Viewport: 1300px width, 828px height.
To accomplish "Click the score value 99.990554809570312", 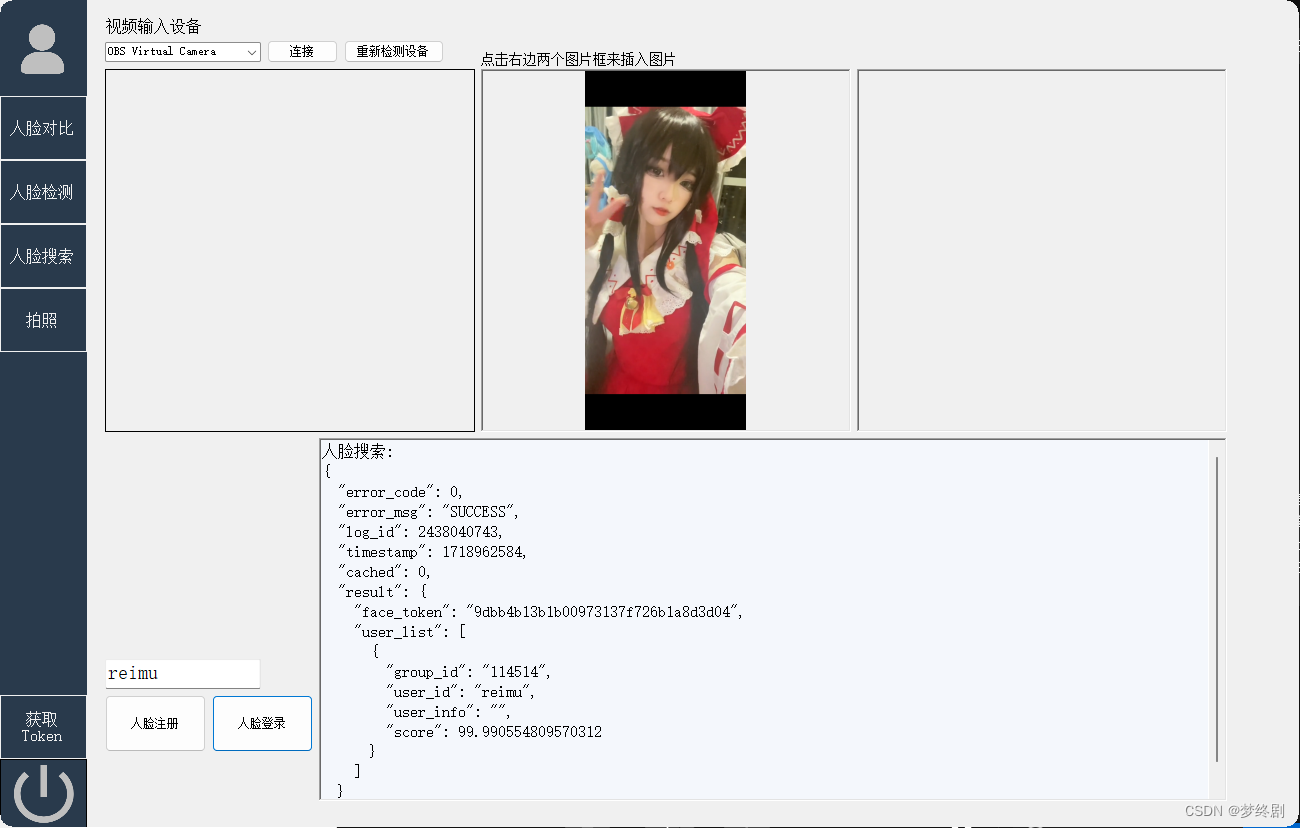I will pos(530,732).
